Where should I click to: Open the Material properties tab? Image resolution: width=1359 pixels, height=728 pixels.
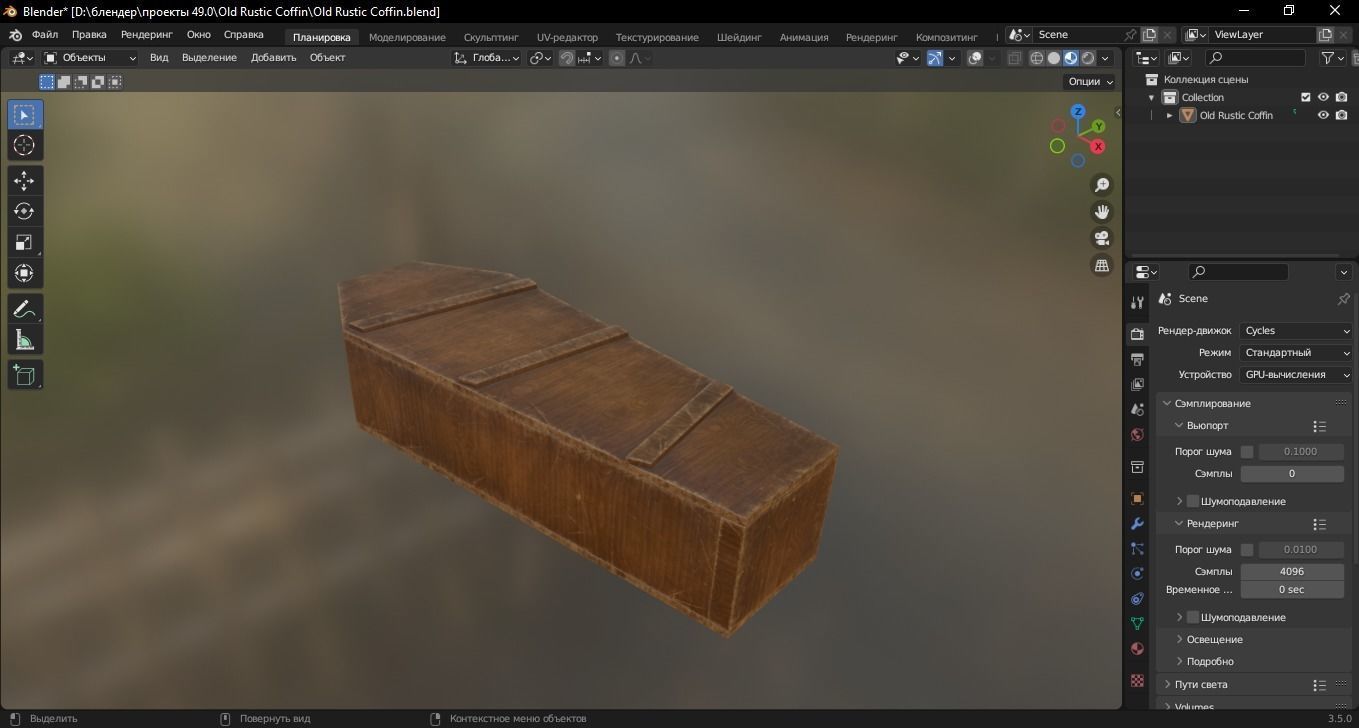click(x=1137, y=649)
